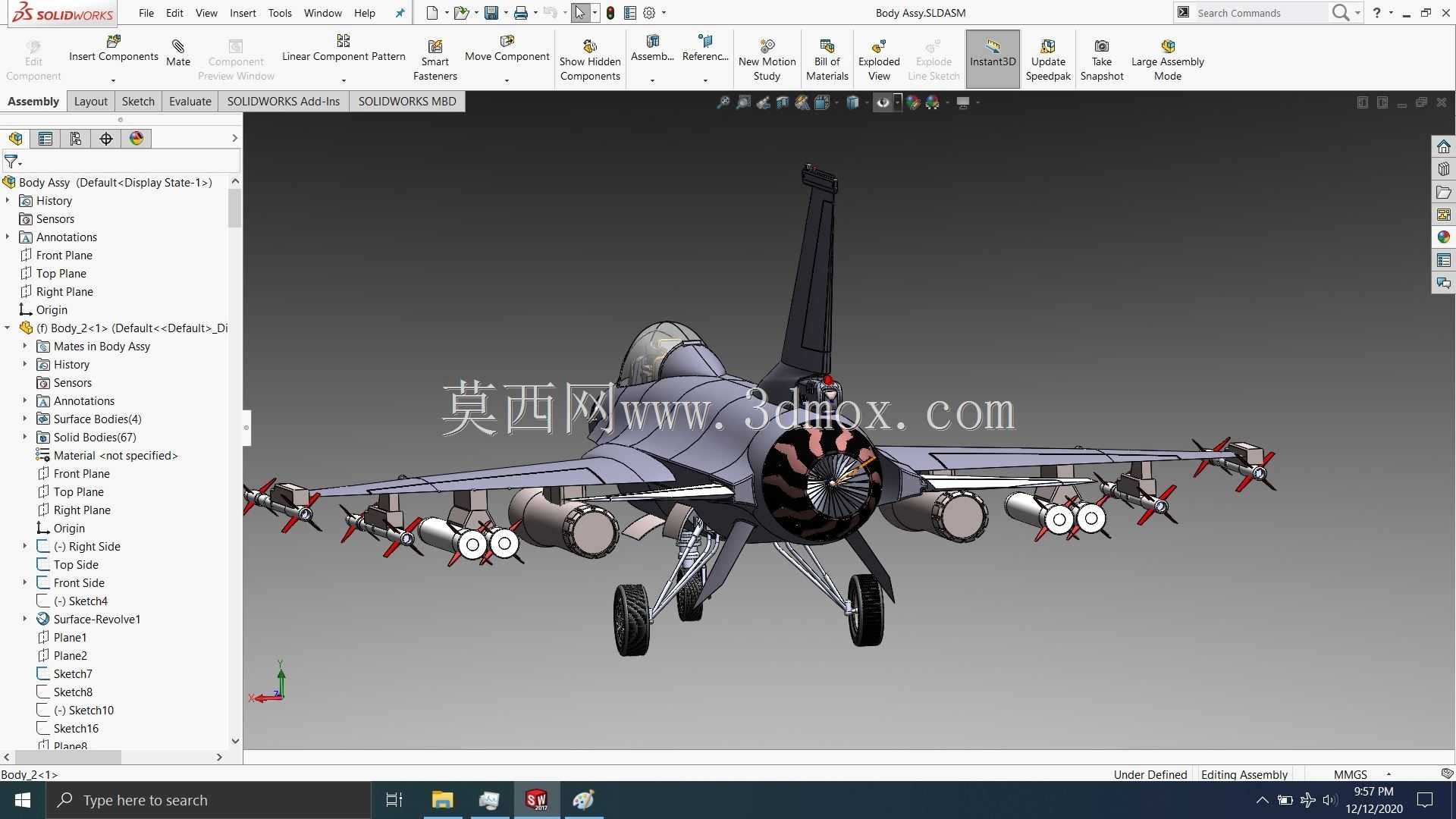Click Smart Fasteners tool
The image size is (1456, 819).
click(435, 60)
